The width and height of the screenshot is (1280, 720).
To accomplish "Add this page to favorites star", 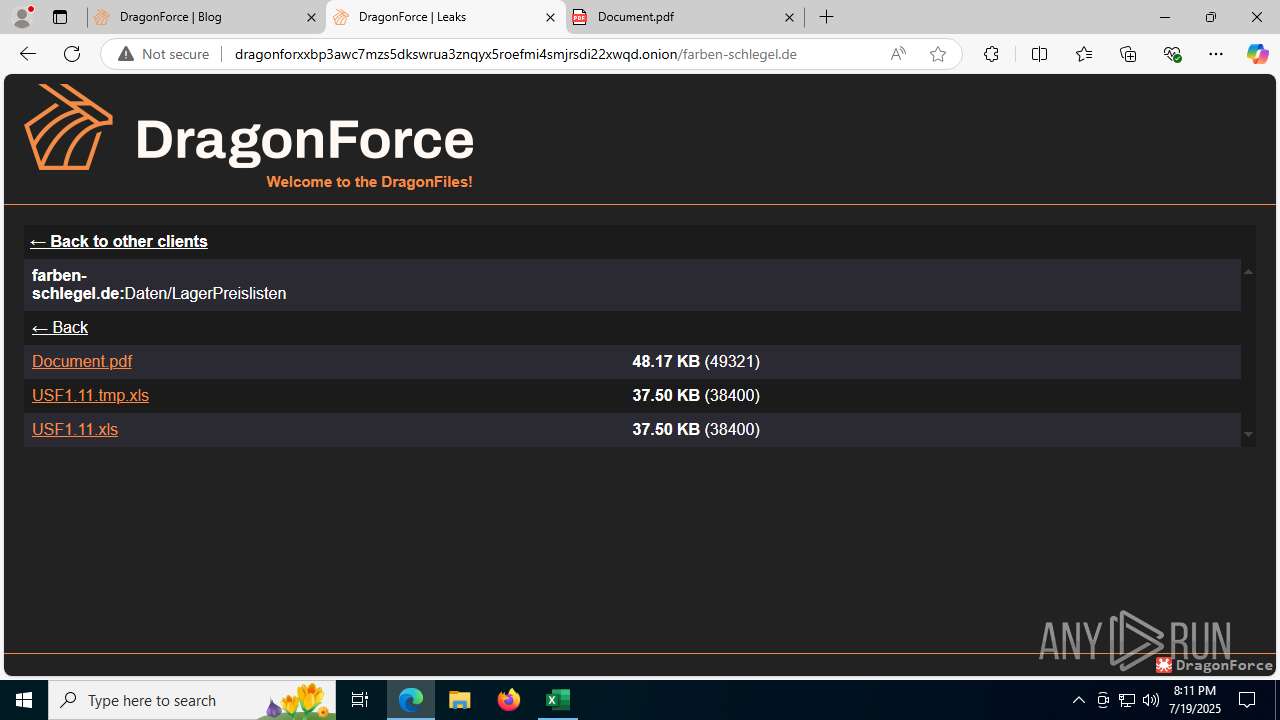I will [x=937, y=54].
